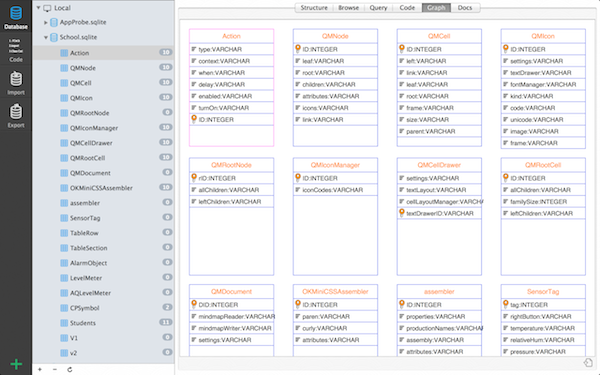Screen dimensions: 600x375
Task: Switch to the Structure tab
Action: click(314, 8)
